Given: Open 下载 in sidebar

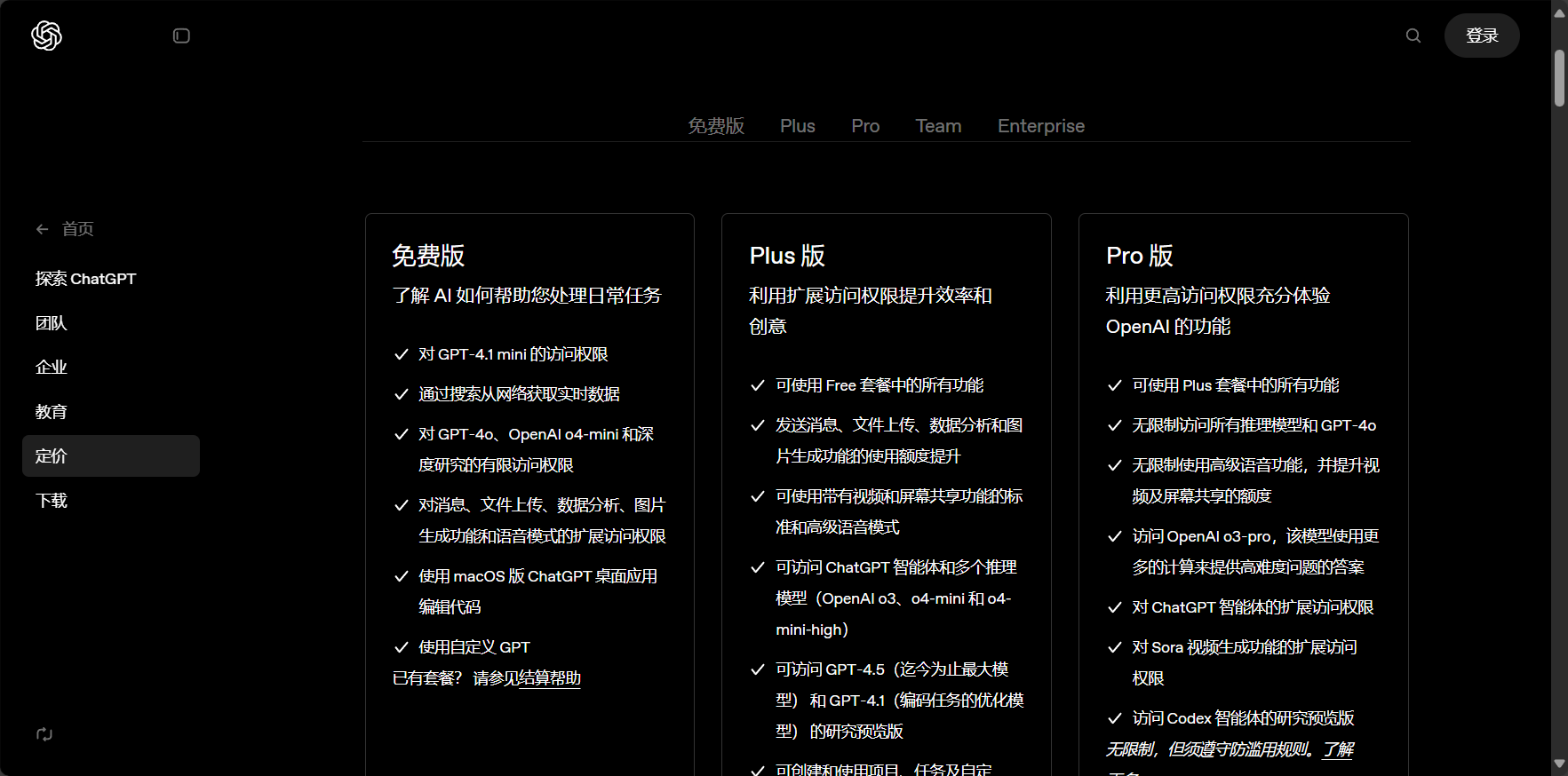Looking at the screenshot, I should point(52,501).
